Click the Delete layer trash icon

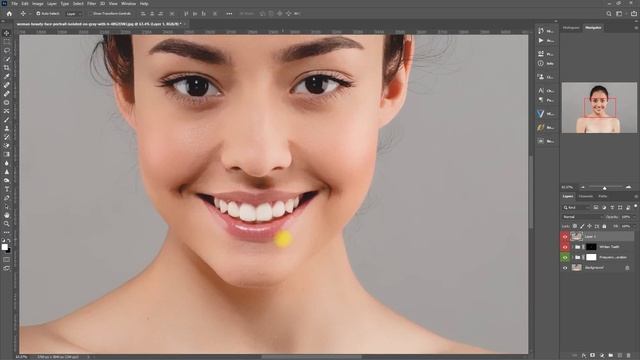629,356
